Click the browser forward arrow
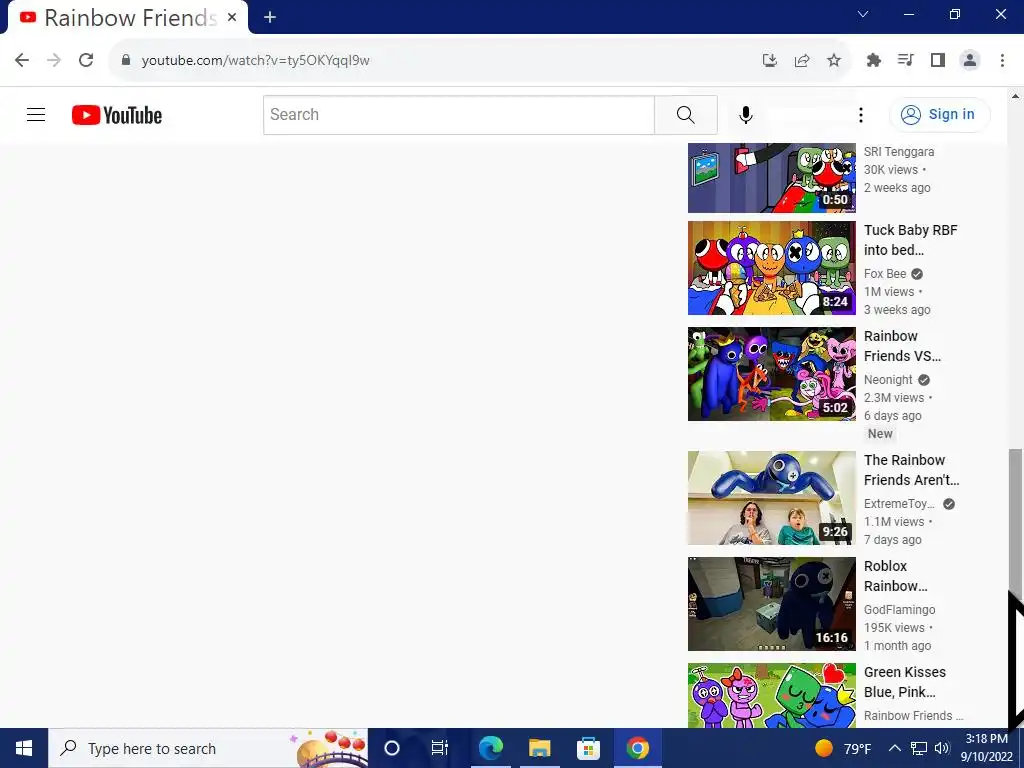Image resolution: width=1024 pixels, height=768 pixels. (x=54, y=60)
